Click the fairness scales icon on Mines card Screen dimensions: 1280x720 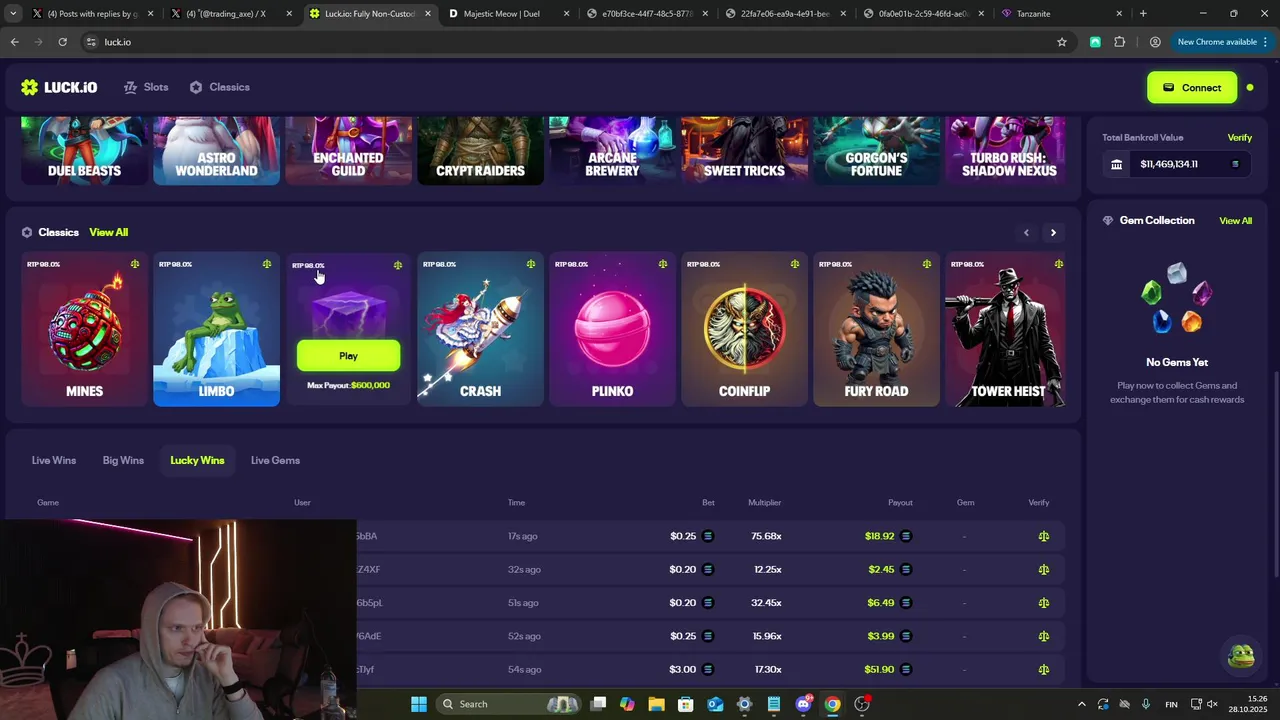click(134, 264)
